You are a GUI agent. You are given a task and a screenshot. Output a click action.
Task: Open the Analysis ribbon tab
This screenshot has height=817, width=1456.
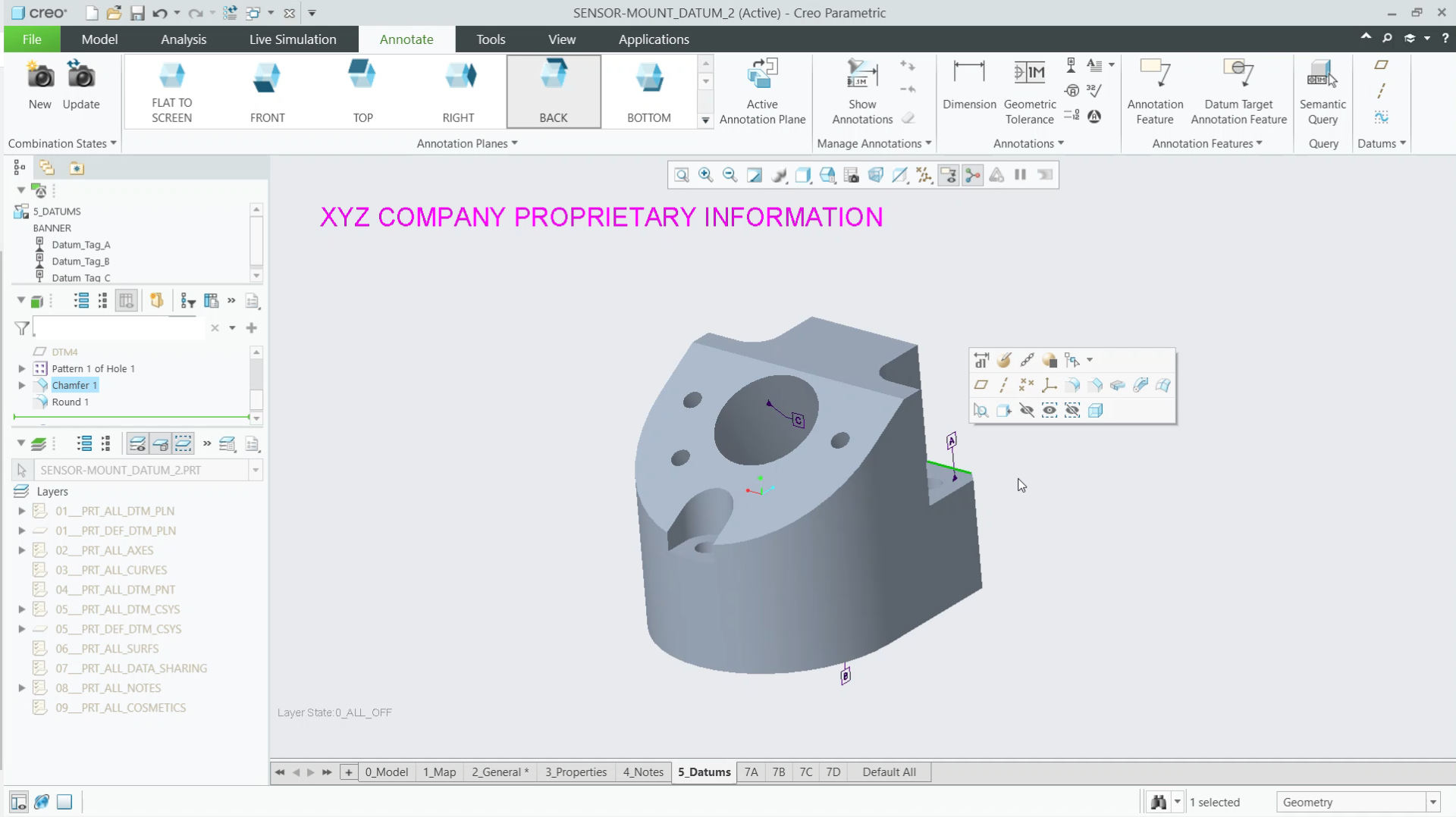(x=184, y=39)
